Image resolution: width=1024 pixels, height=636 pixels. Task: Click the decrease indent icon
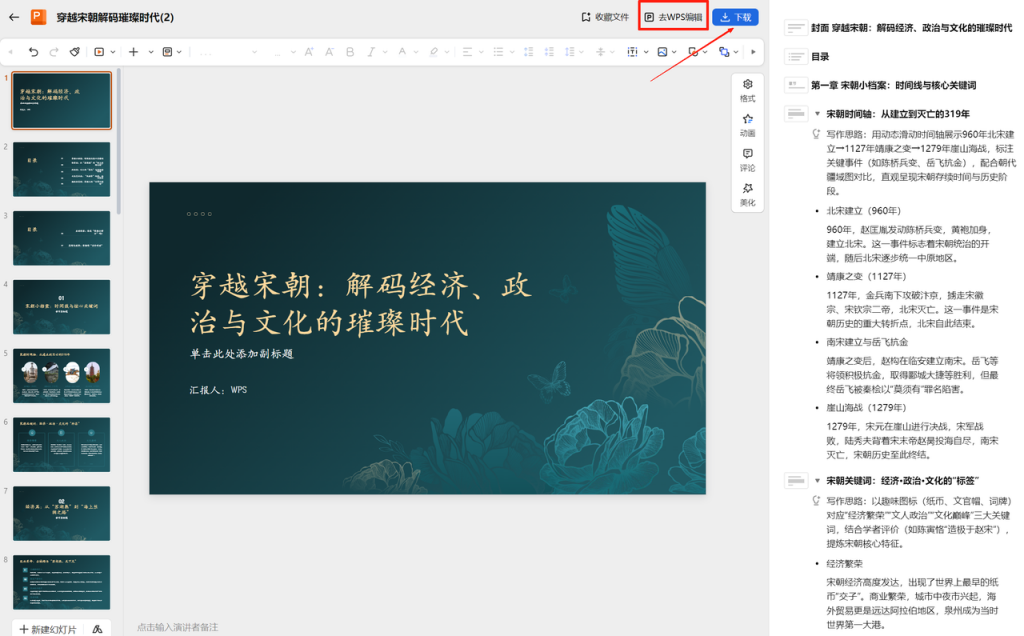point(529,52)
